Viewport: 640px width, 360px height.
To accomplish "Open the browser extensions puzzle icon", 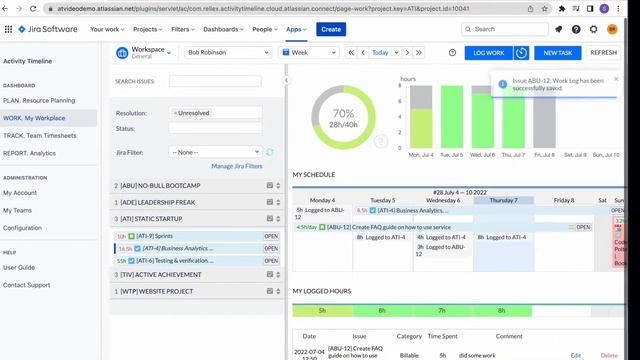I will (562, 9).
